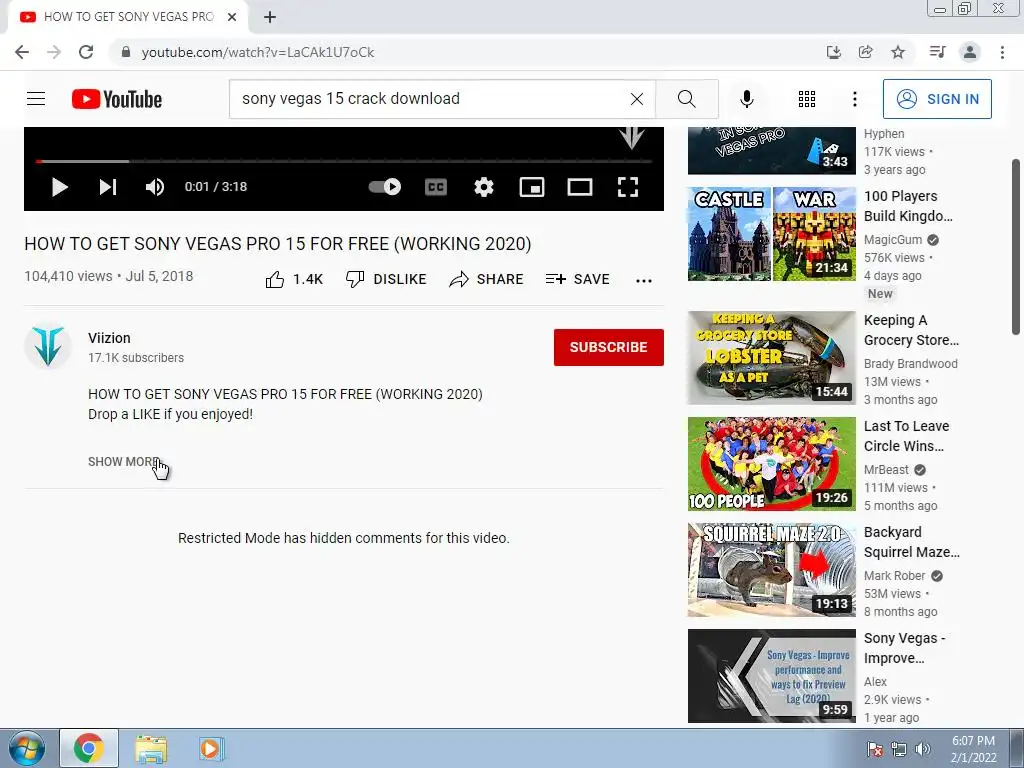This screenshot has height=768, width=1024.
Task: Like the video with 1.4K likes
Action: [x=294, y=280]
